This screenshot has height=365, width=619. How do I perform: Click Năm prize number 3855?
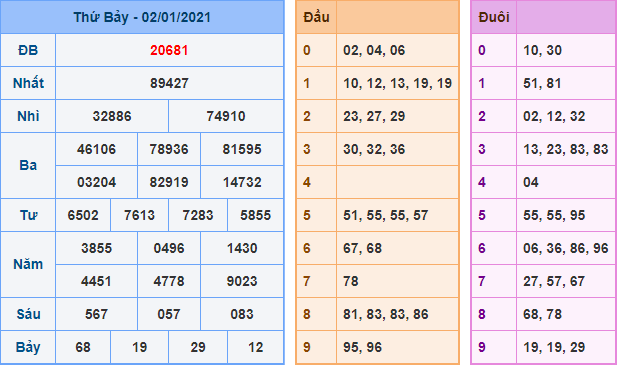click(97, 249)
